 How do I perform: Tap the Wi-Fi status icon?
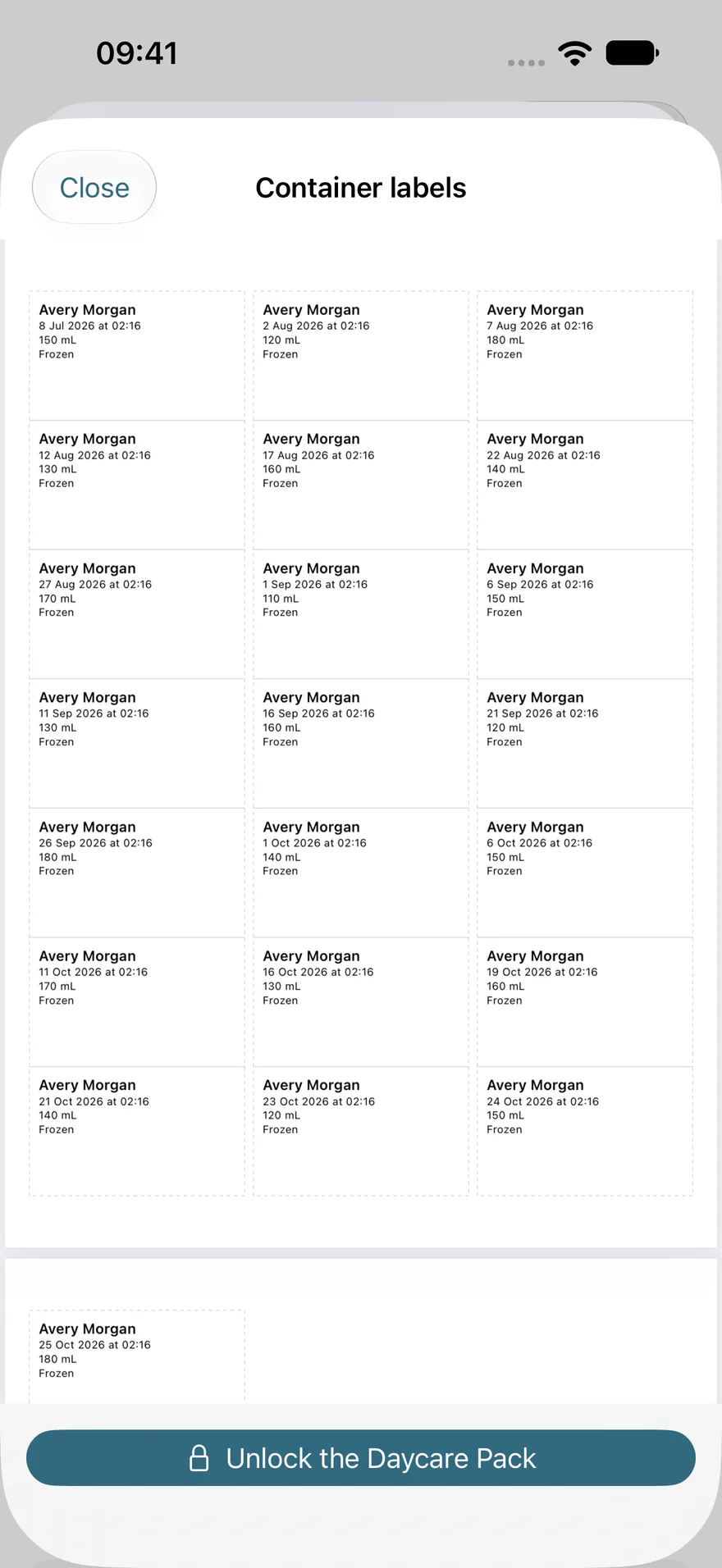pos(575,53)
